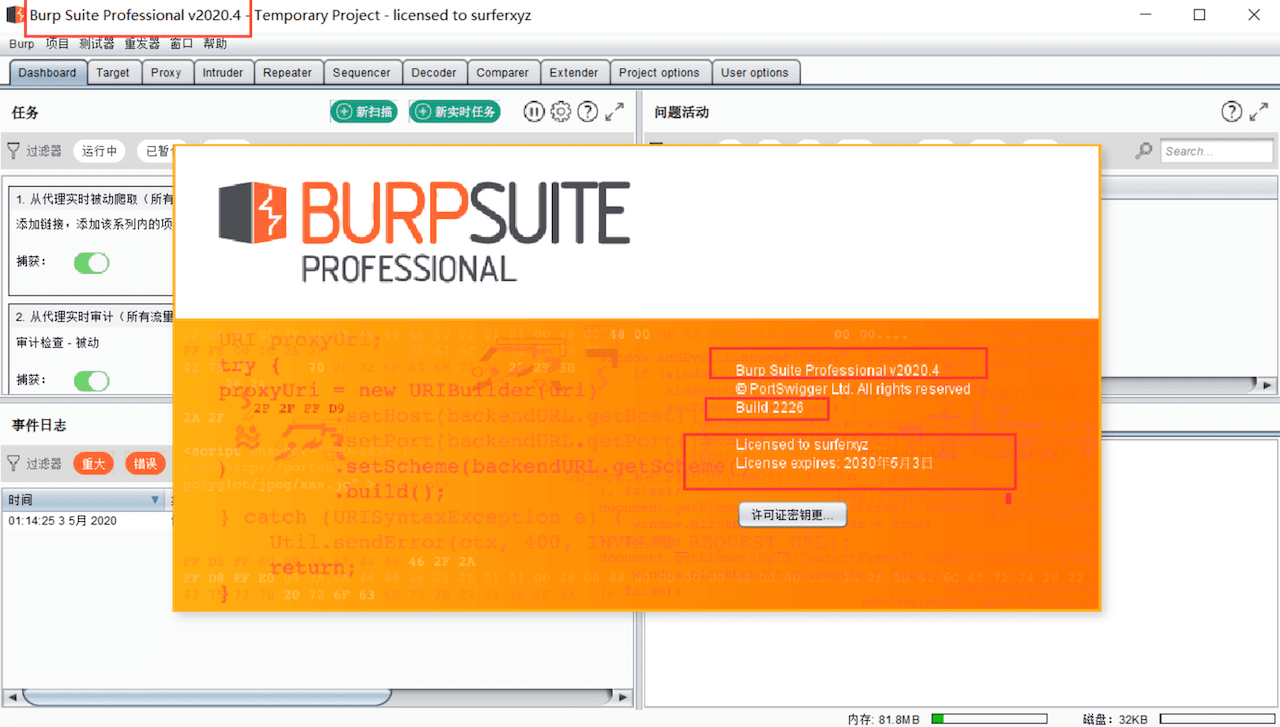Open help for the Tasks (任务) panel

click(x=588, y=112)
